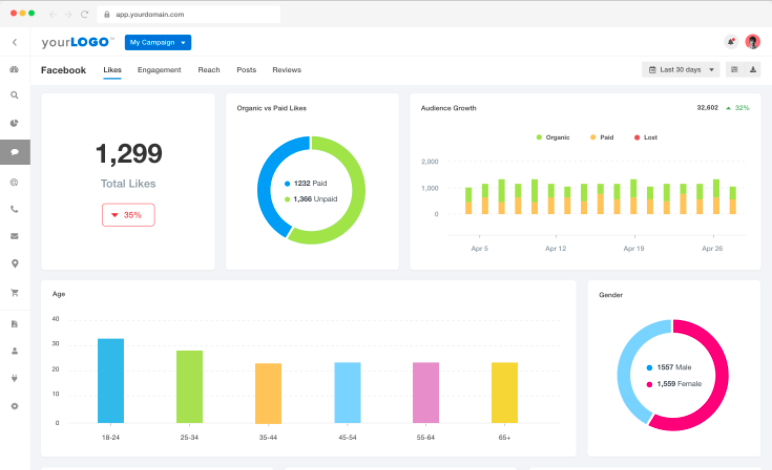Click the 25-34 age bar
772x470 pixels.
point(190,386)
